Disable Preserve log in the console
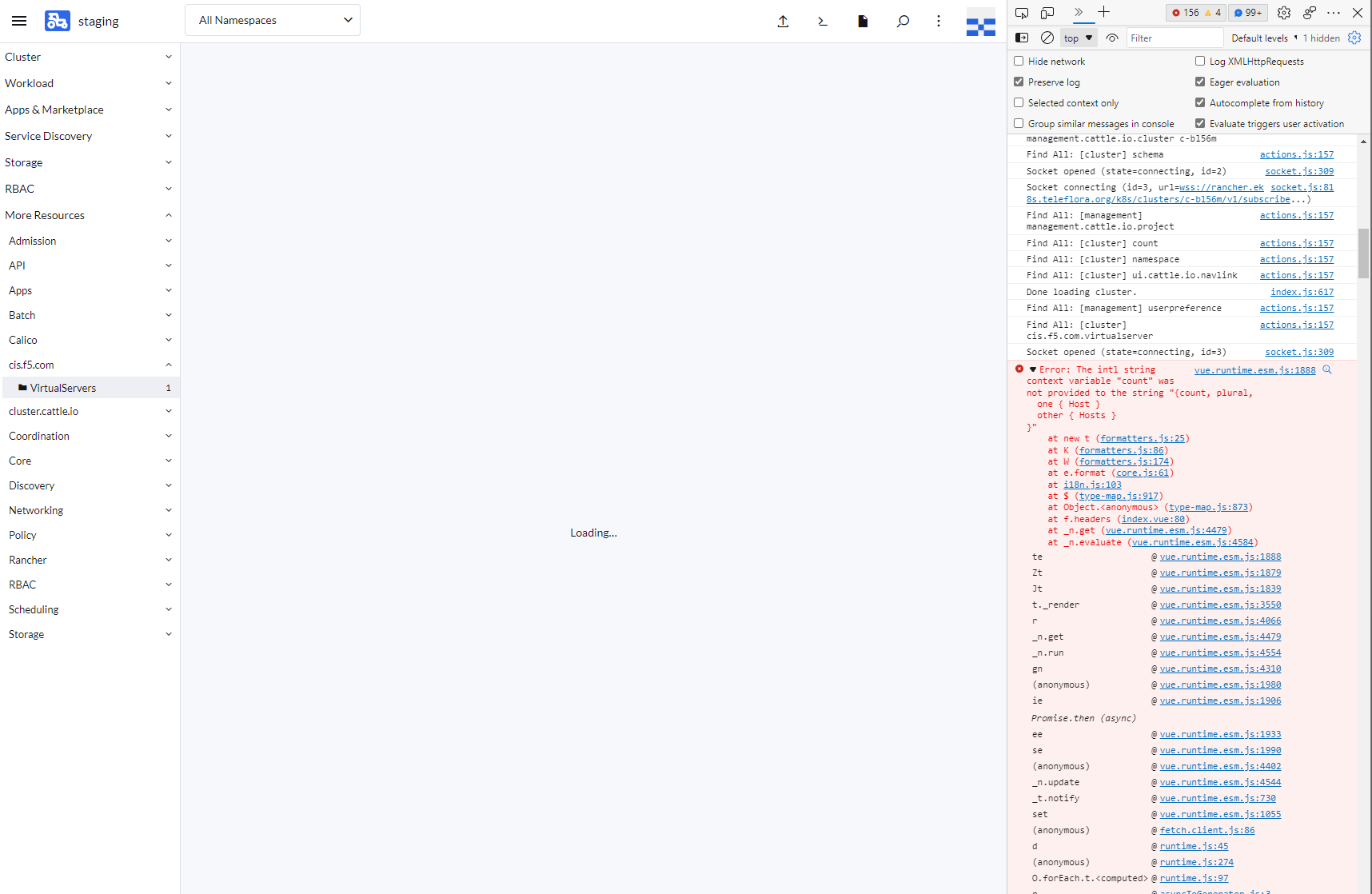The width and height of the screenshot is (1372, 894). [1019, 82]
